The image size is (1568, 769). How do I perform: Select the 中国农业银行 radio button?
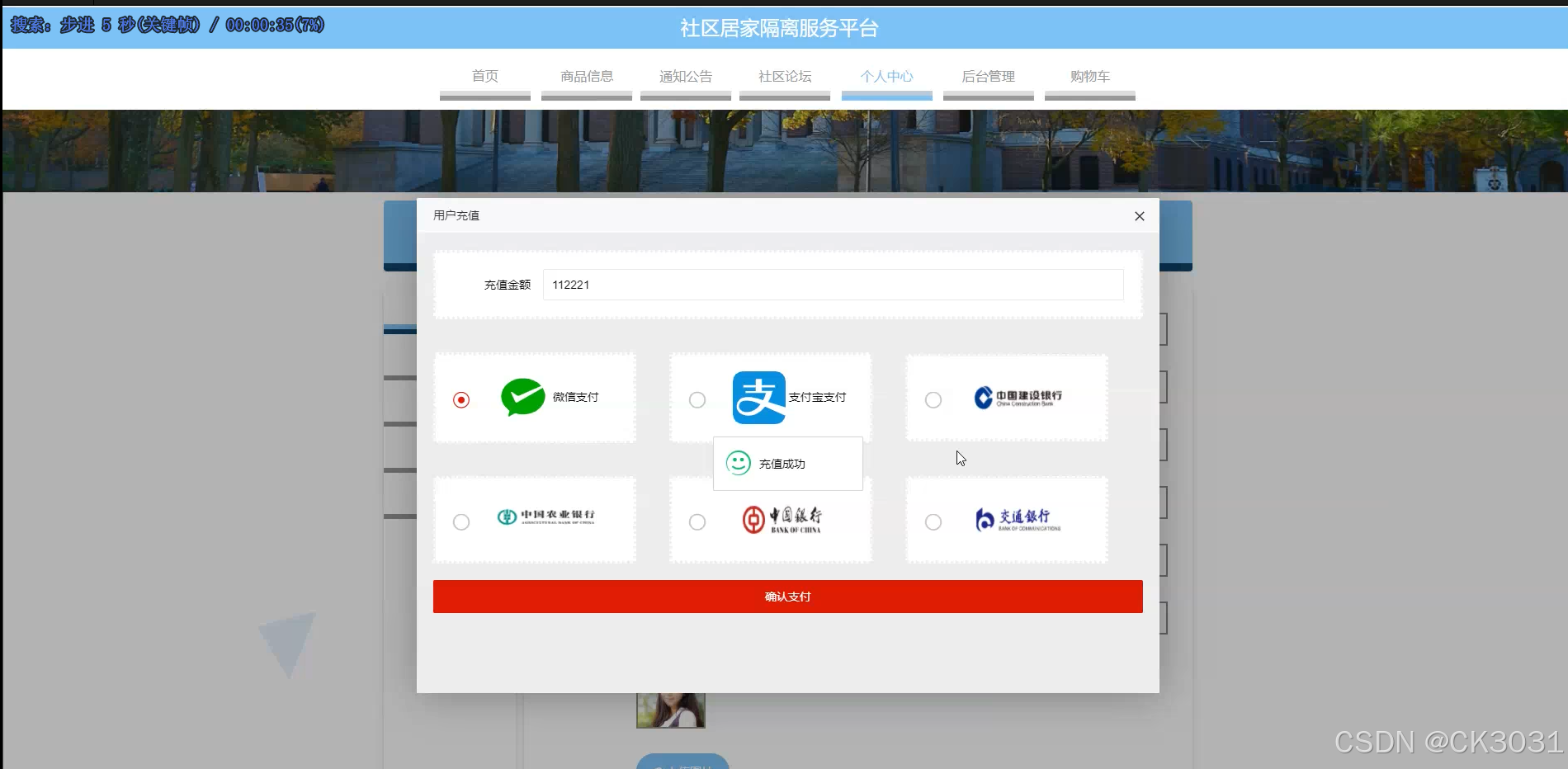coord(461,522)
